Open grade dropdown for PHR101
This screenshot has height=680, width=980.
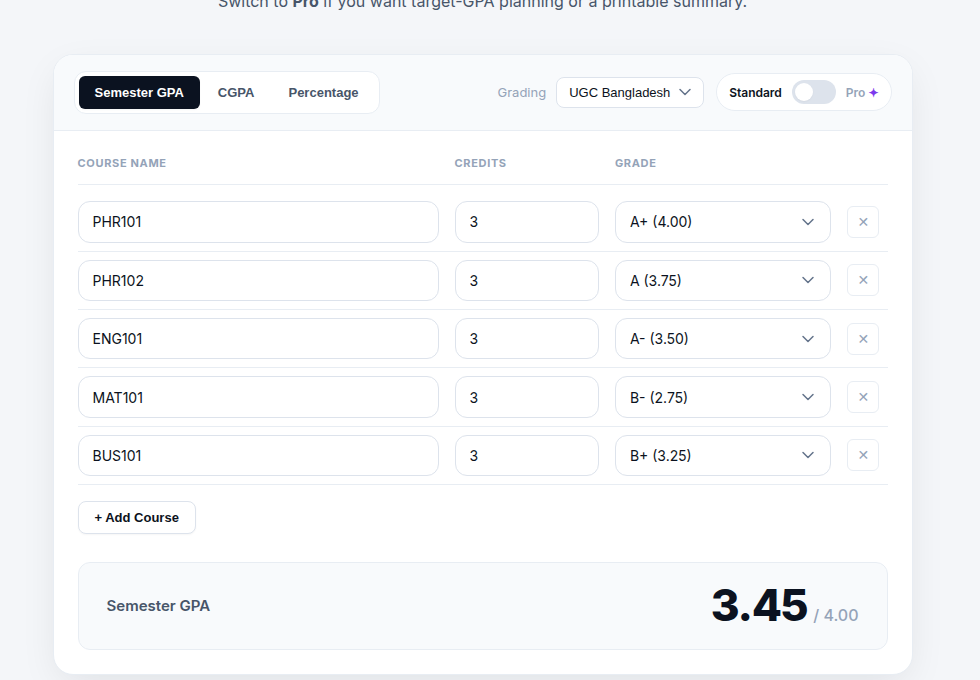722,222
